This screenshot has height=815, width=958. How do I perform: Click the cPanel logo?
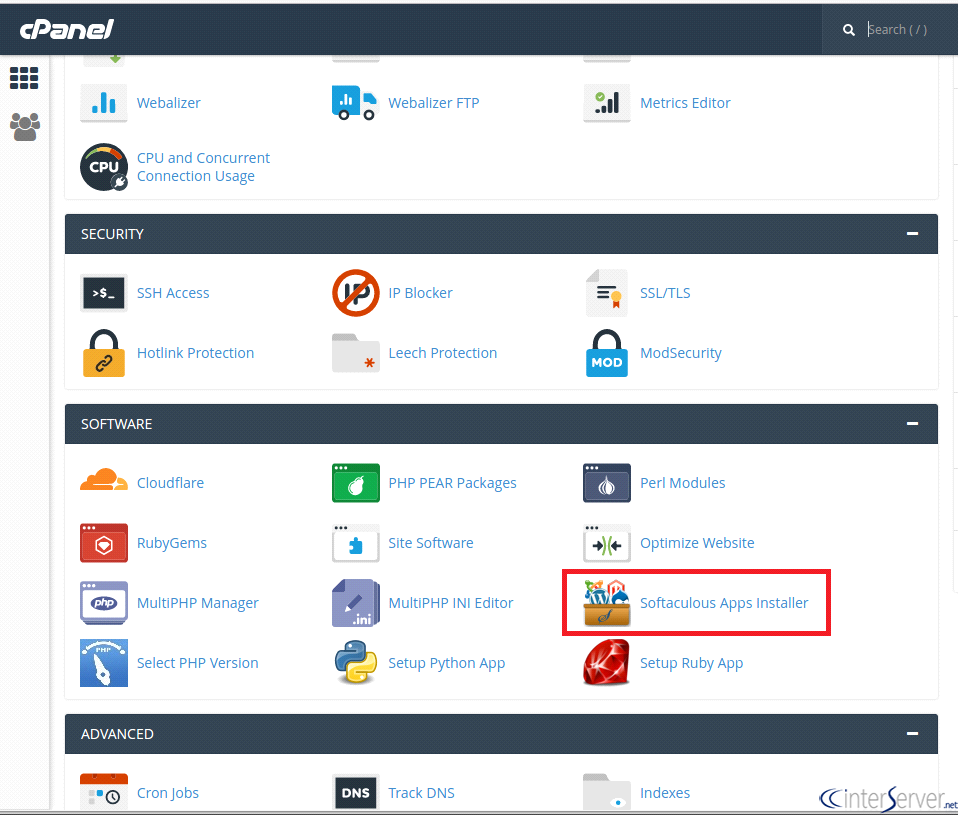[67, 29]
